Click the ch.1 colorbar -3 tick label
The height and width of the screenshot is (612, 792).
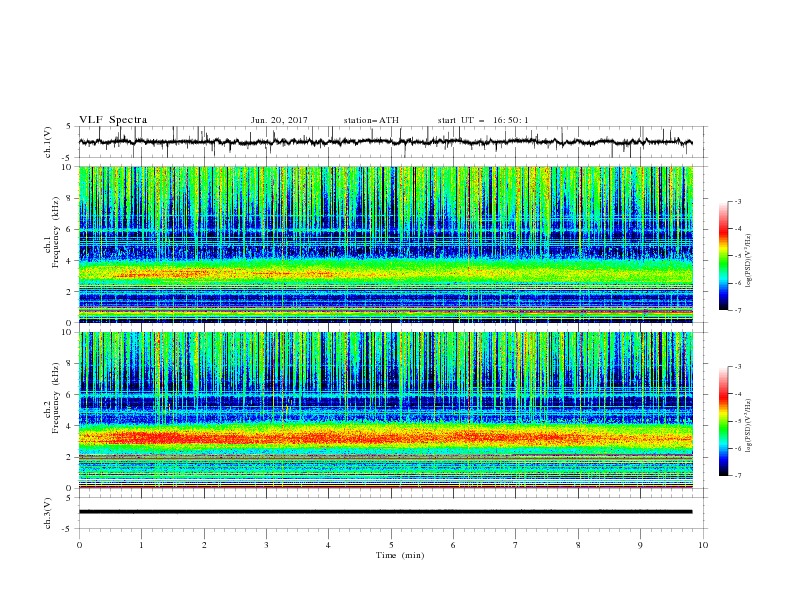click(x=738, y=201)
